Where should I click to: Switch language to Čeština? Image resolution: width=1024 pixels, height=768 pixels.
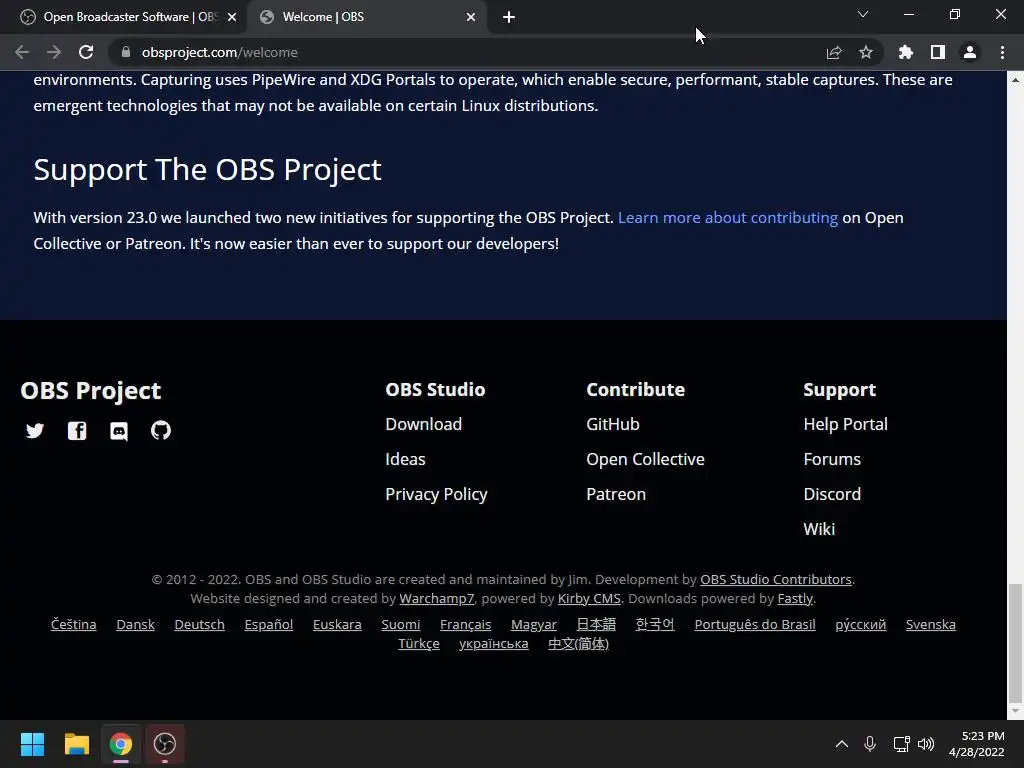pos(74,624)
